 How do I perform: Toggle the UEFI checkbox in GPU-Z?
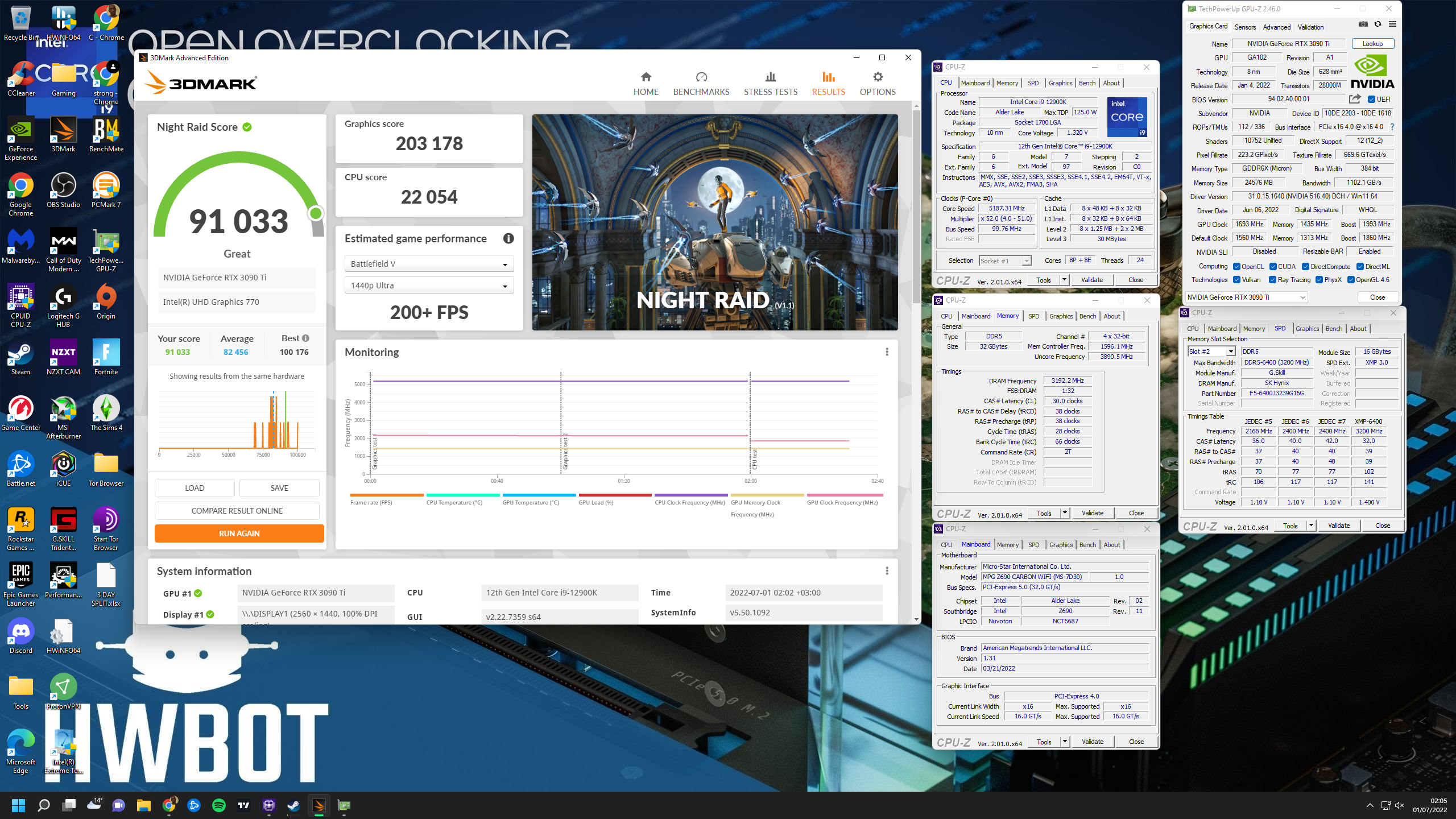coord(1371,99)
